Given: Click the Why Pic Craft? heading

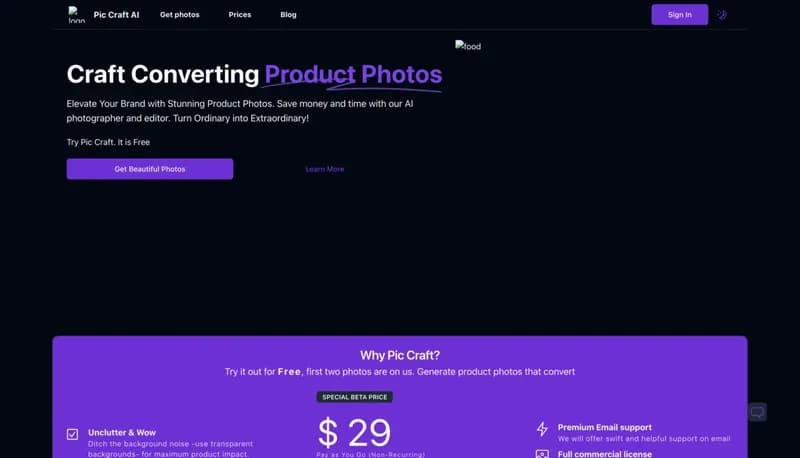Looking at the screenshot, I should click(400, 355).
